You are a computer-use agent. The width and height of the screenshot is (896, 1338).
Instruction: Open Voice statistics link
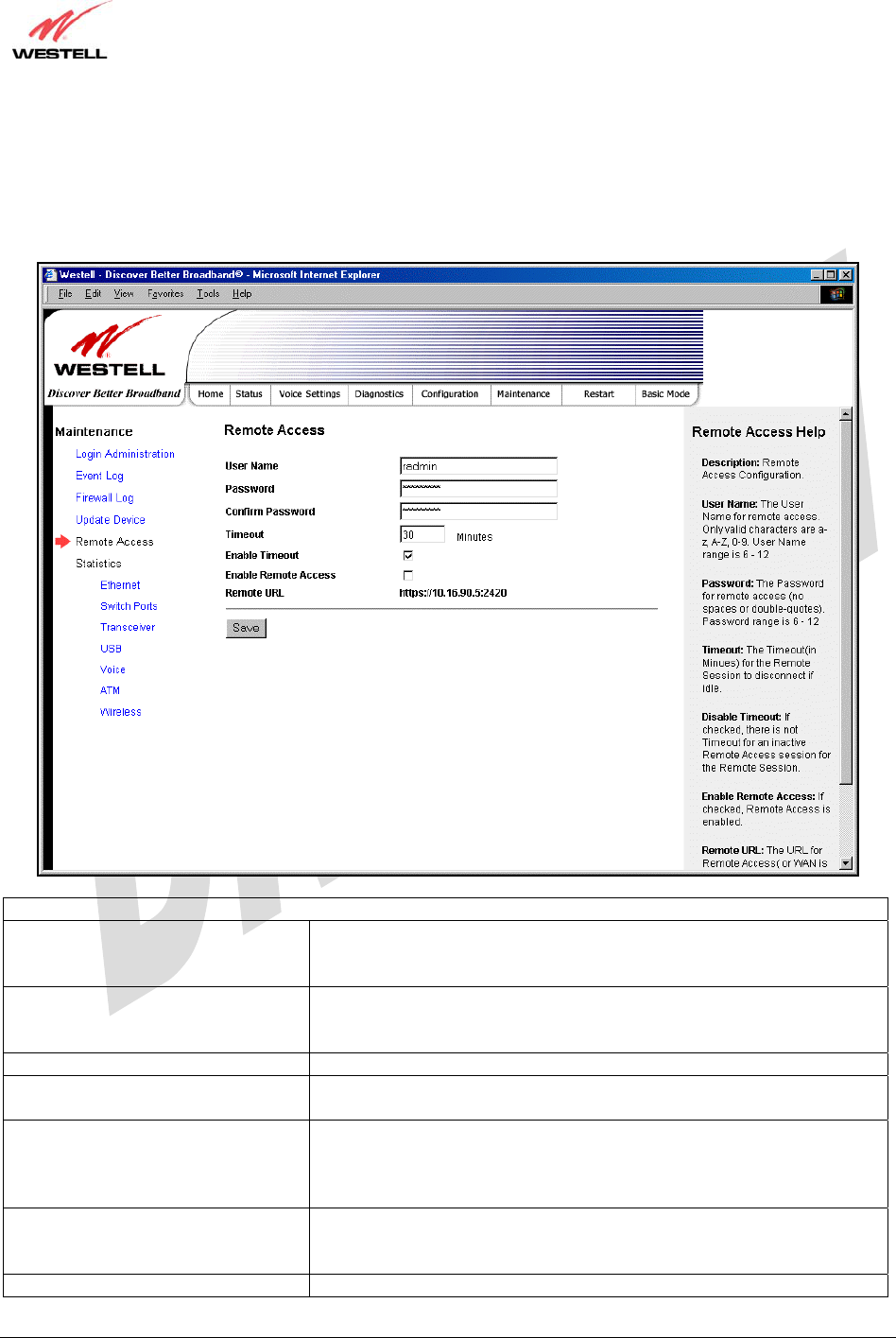[112, 669]
